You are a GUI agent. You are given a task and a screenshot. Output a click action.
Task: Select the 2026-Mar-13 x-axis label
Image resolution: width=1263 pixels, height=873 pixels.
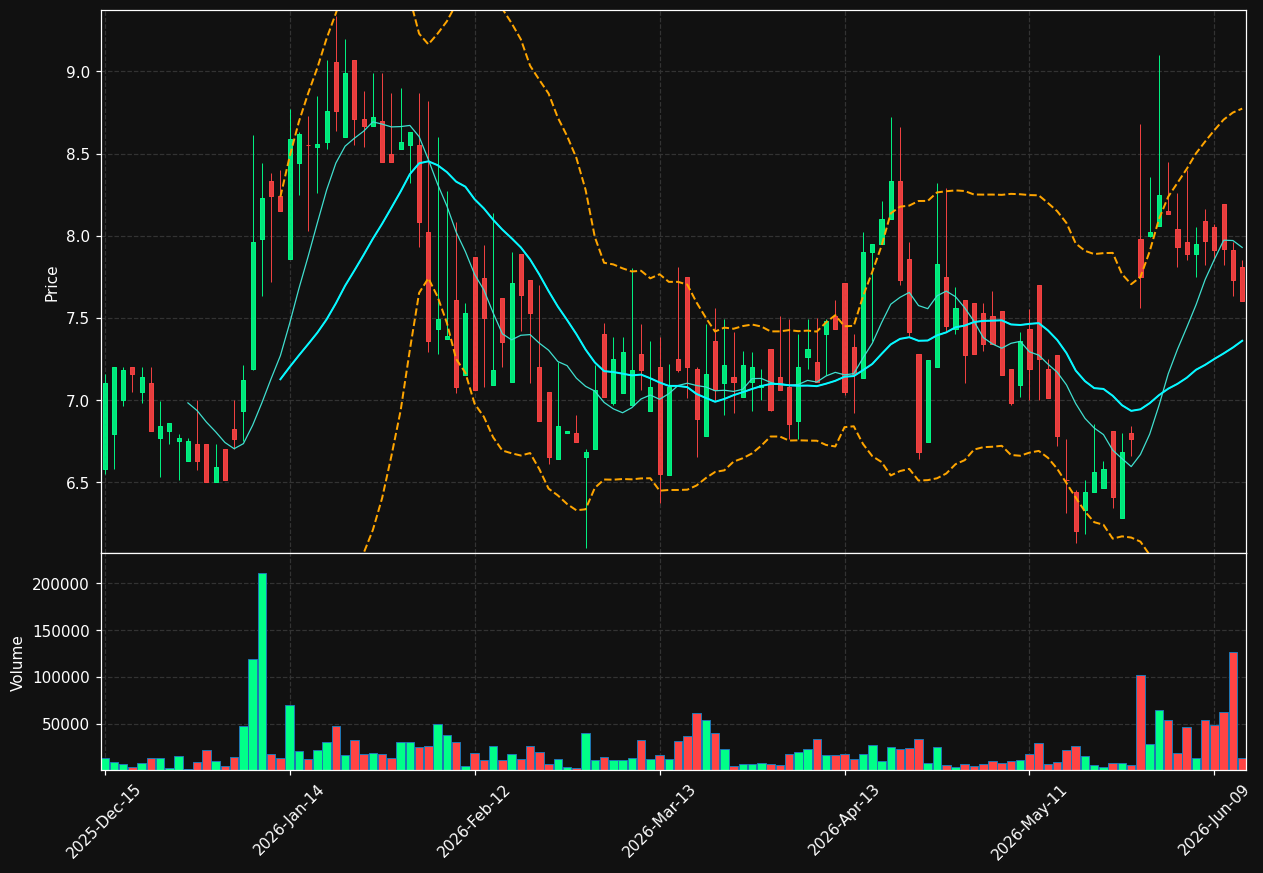tap(659, 821)
